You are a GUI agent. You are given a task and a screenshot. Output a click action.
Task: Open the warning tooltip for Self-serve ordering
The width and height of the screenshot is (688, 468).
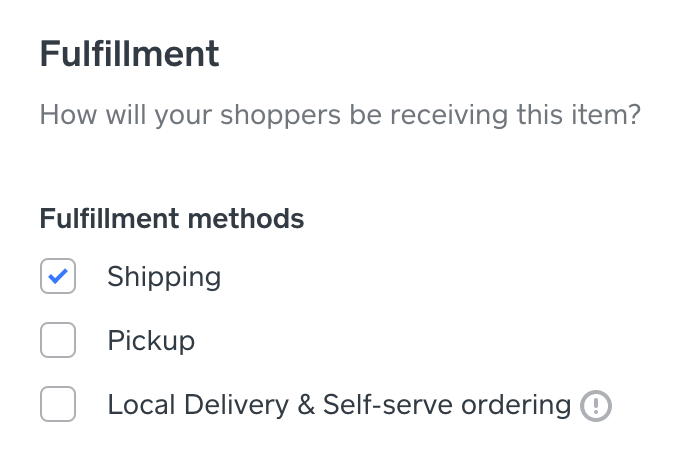point(596,405)
